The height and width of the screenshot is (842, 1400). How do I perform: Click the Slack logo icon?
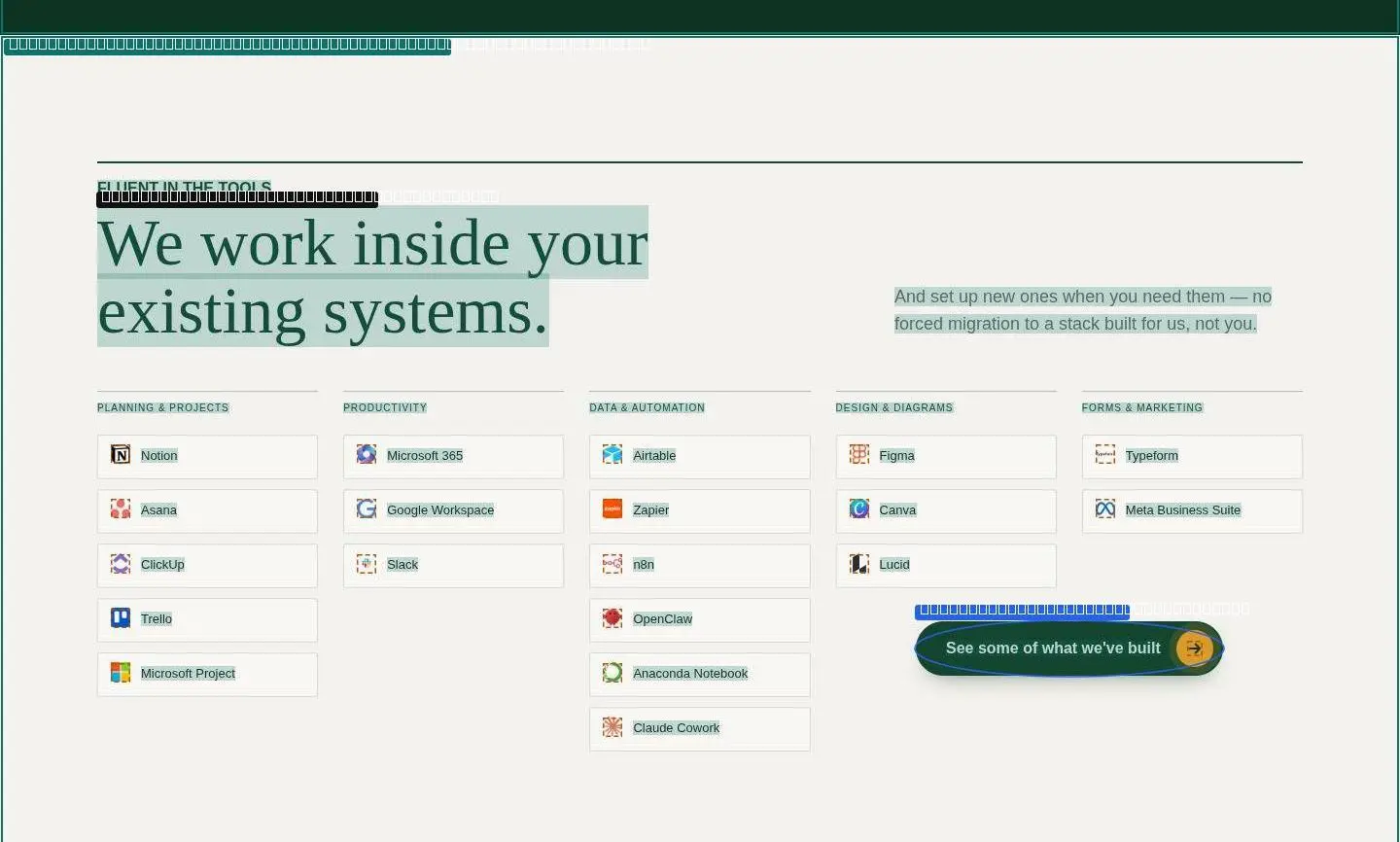tap(367, 563)
